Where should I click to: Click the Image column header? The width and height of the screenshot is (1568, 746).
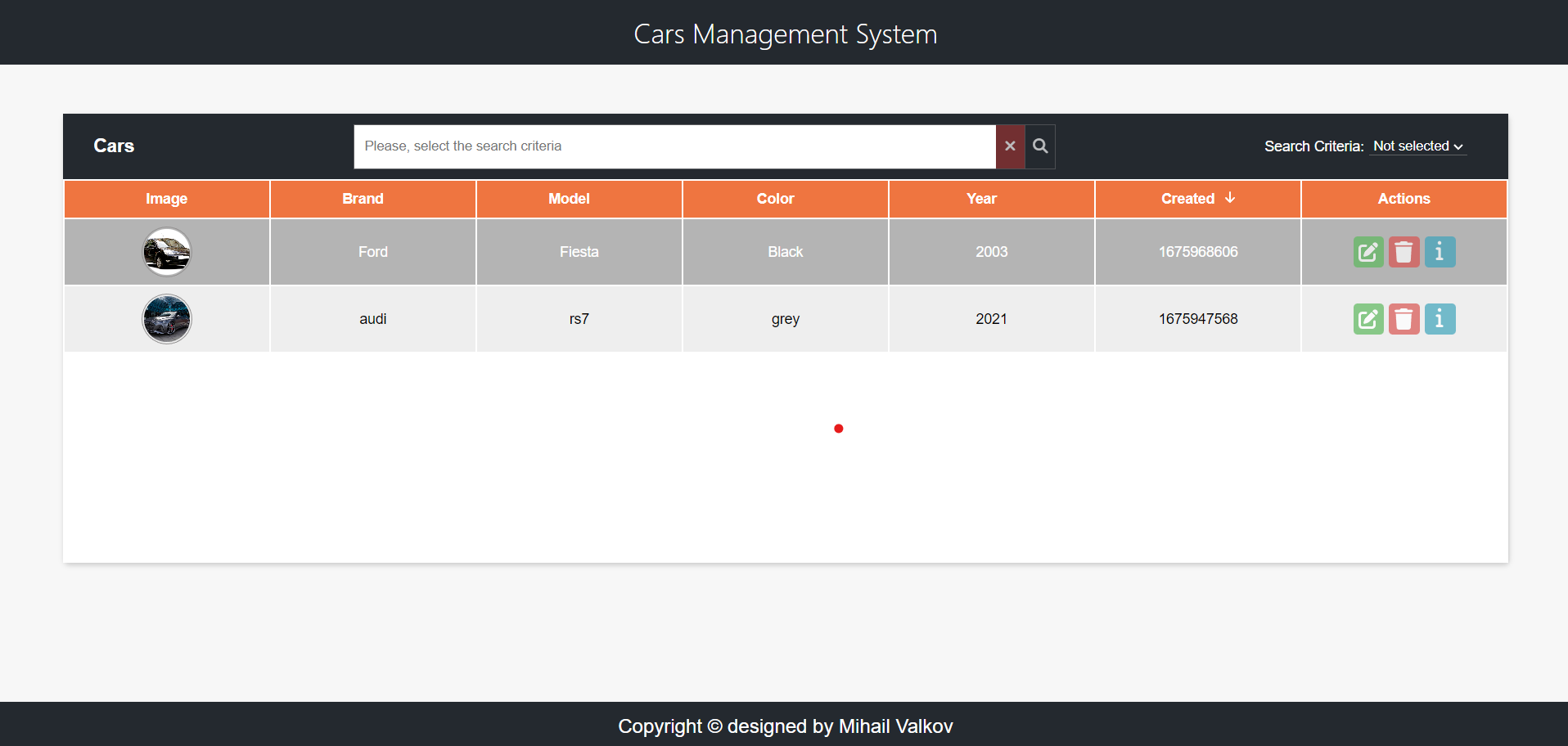166,198
